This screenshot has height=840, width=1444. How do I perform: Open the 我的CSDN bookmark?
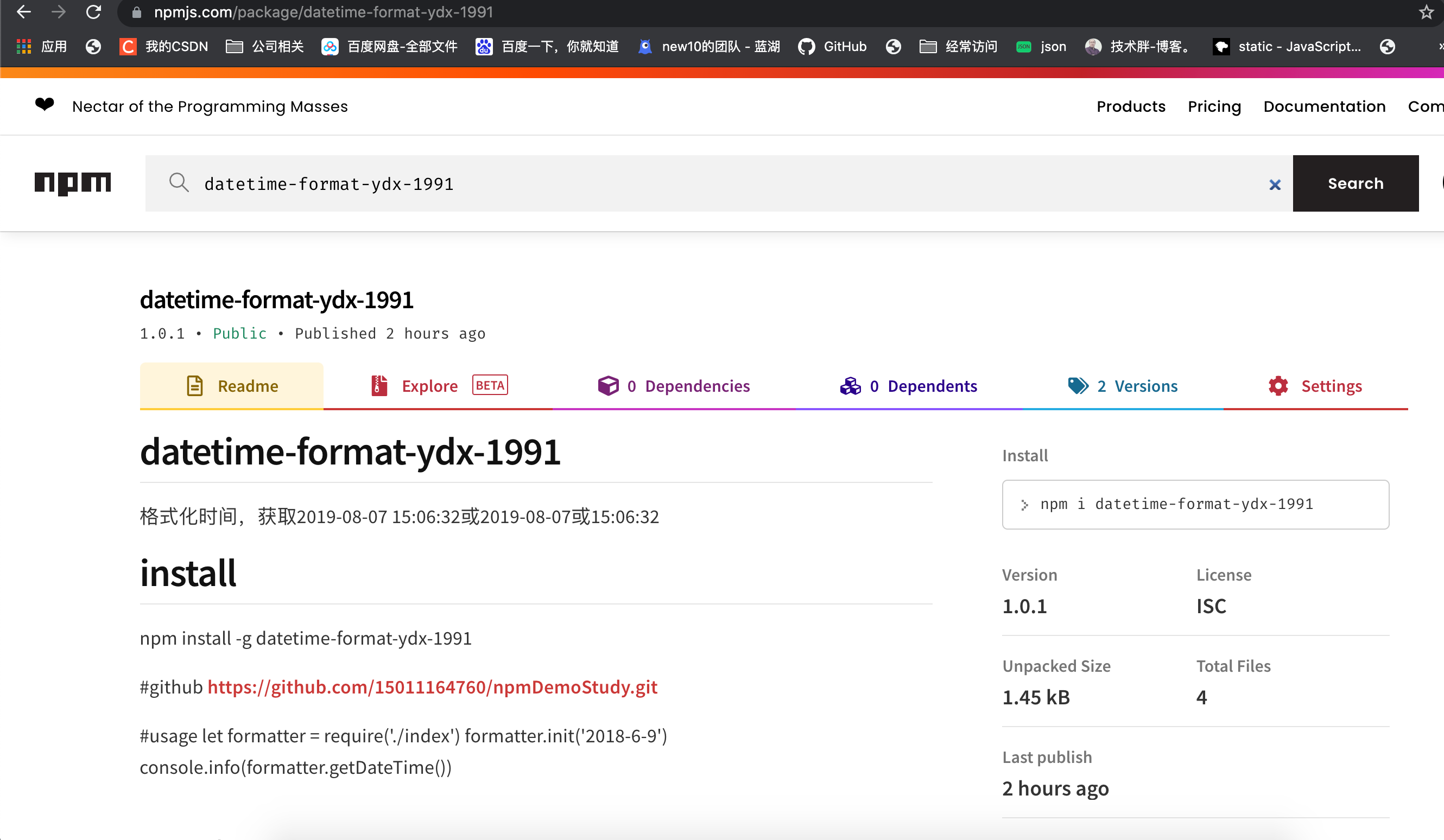[x=164, y=46]
